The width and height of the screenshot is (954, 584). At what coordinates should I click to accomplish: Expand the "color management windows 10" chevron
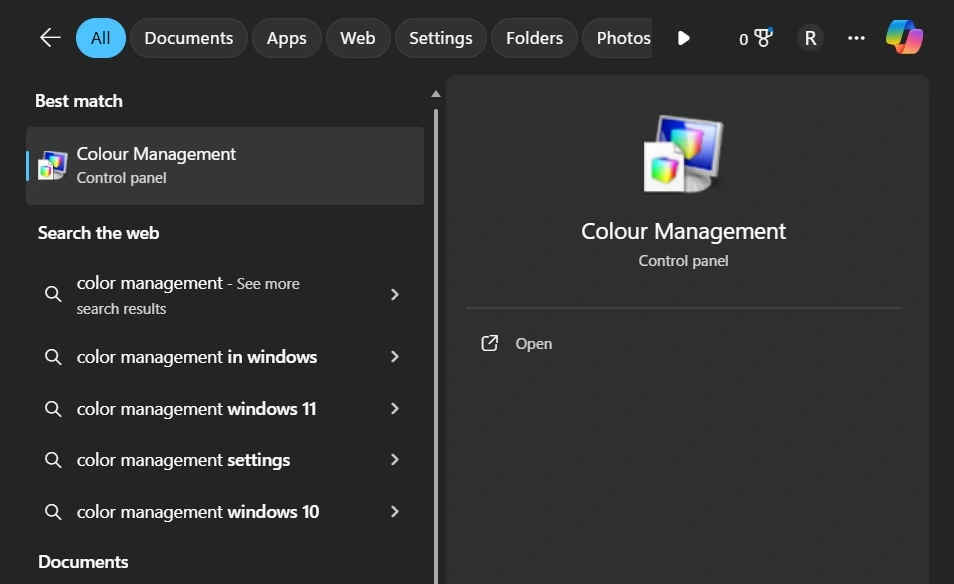coord(394,511)
